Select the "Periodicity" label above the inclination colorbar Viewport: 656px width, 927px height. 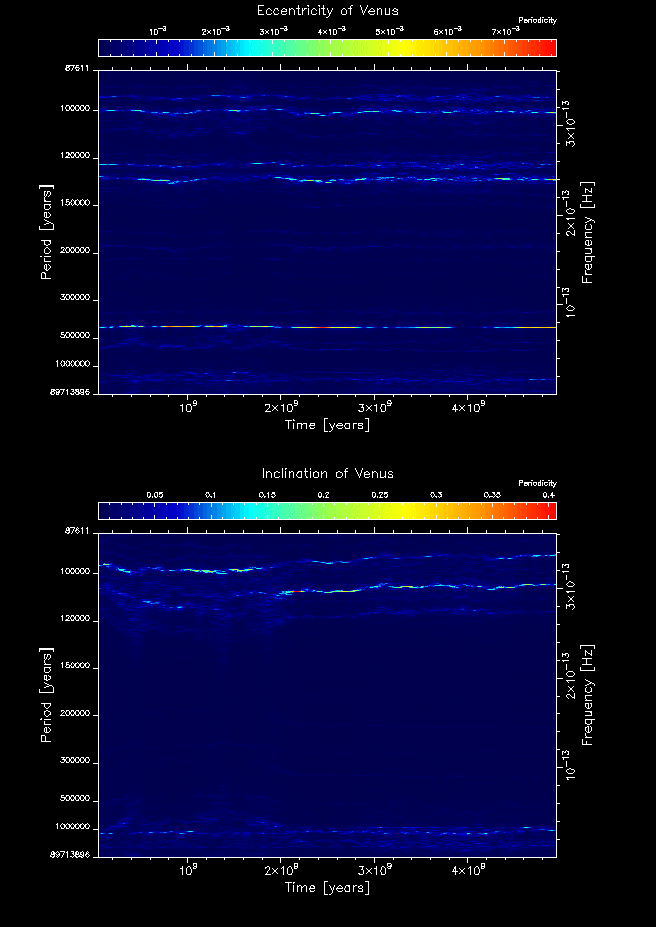538,483
